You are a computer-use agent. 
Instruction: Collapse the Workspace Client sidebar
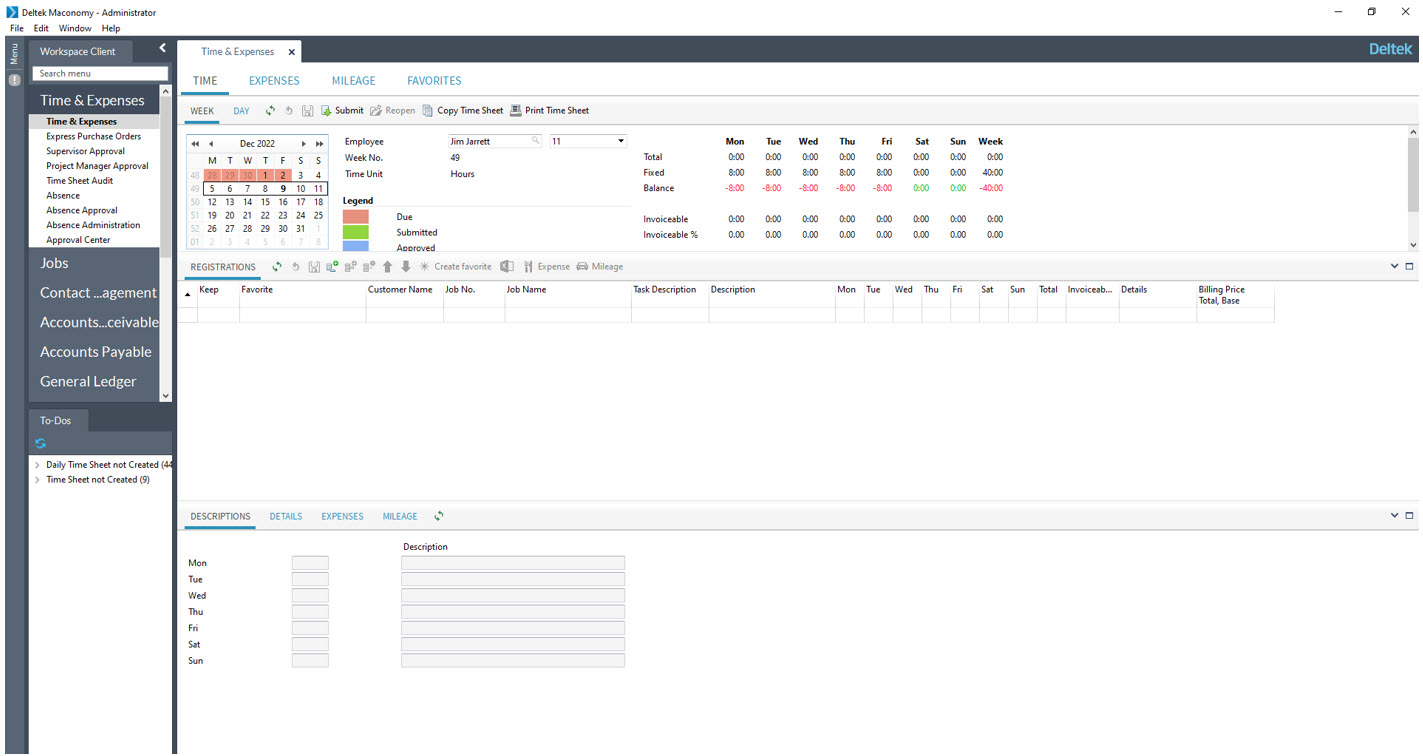[162, 48]
